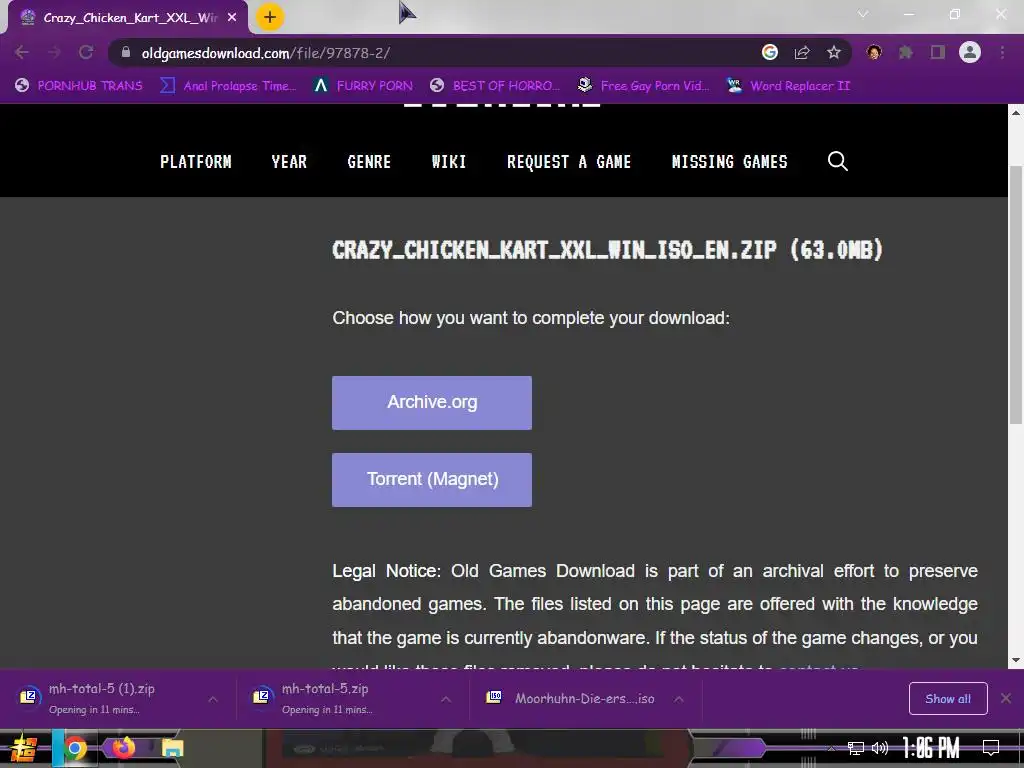Image resolution: width=1024 pixels, height=768 pixels.
Task: Click the page vertical scrollbar thumb
Action: click(1016, 294)
